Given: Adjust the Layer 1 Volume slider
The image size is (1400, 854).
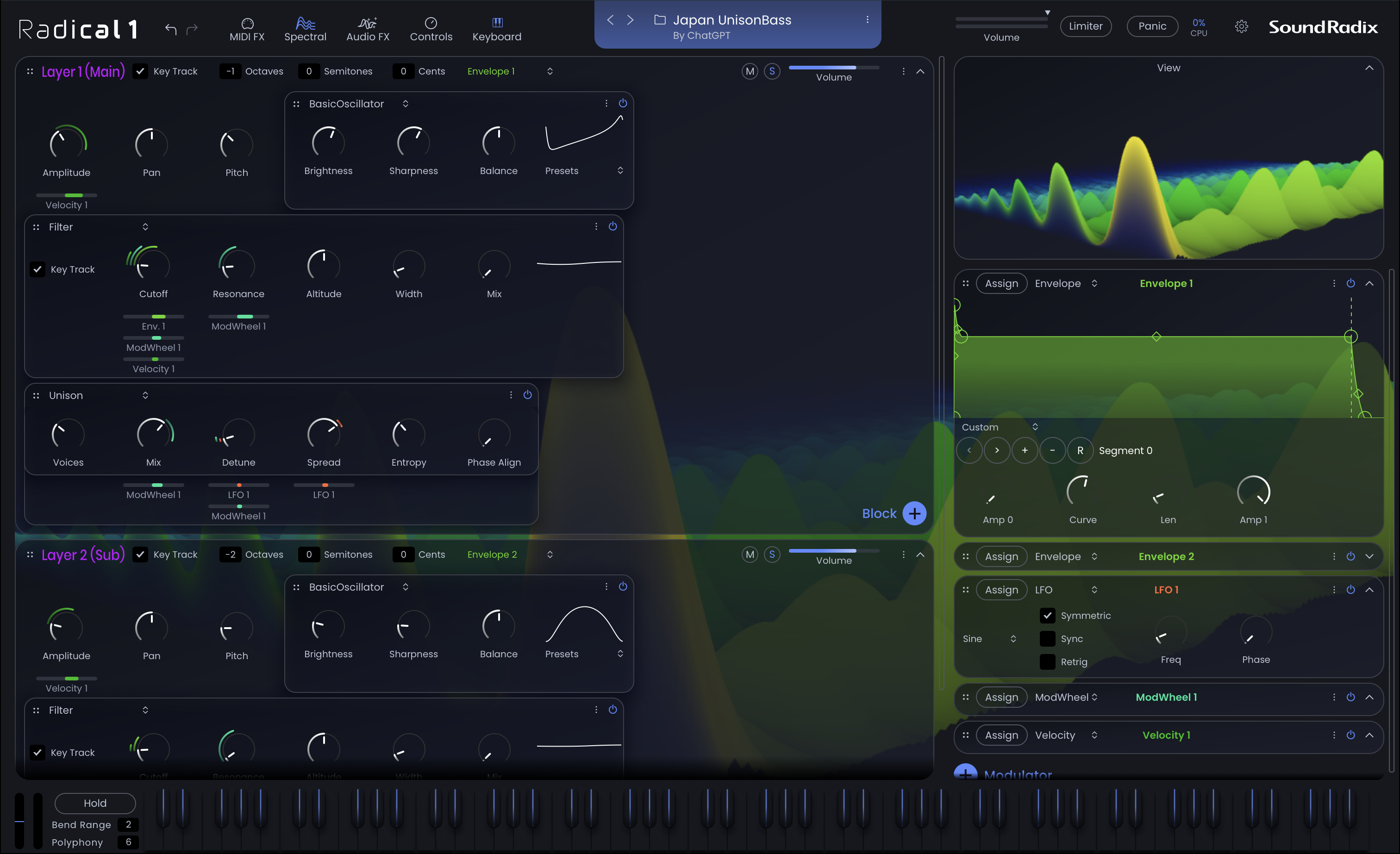Looking at the screenshot, I should (x=833, y=67).
